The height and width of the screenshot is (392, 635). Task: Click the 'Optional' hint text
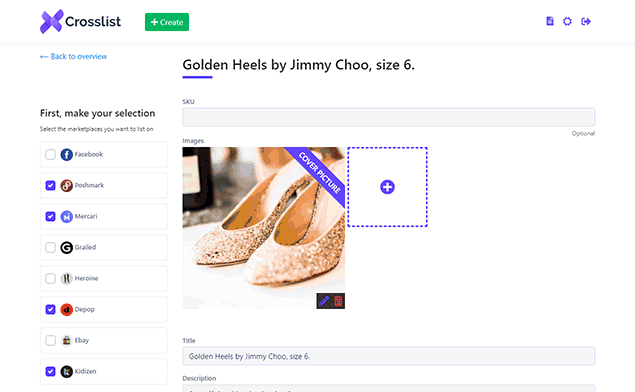click(x=583, y=133)
